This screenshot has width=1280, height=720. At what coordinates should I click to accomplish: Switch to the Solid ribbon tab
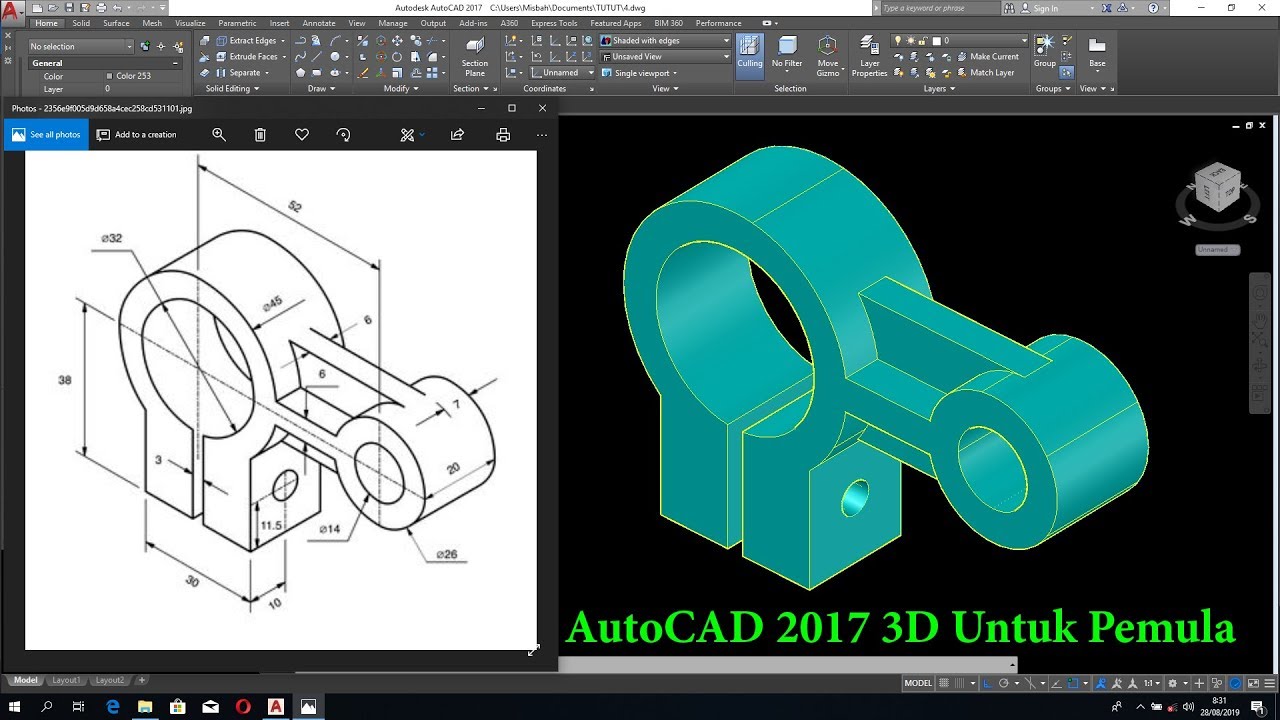click(x=81, y=23)
